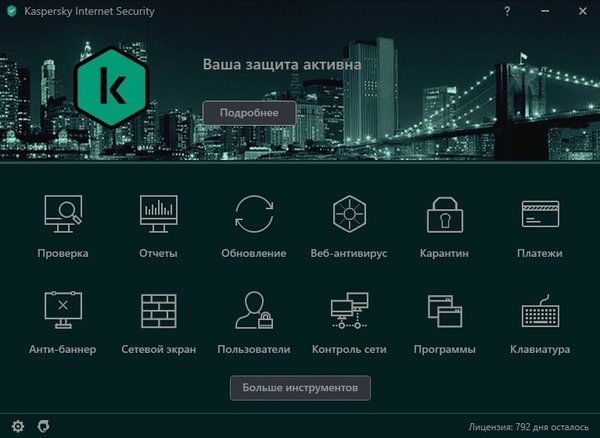Click the Контроль сети label
Screen dimensions: 600x438
tap(349, 350)
